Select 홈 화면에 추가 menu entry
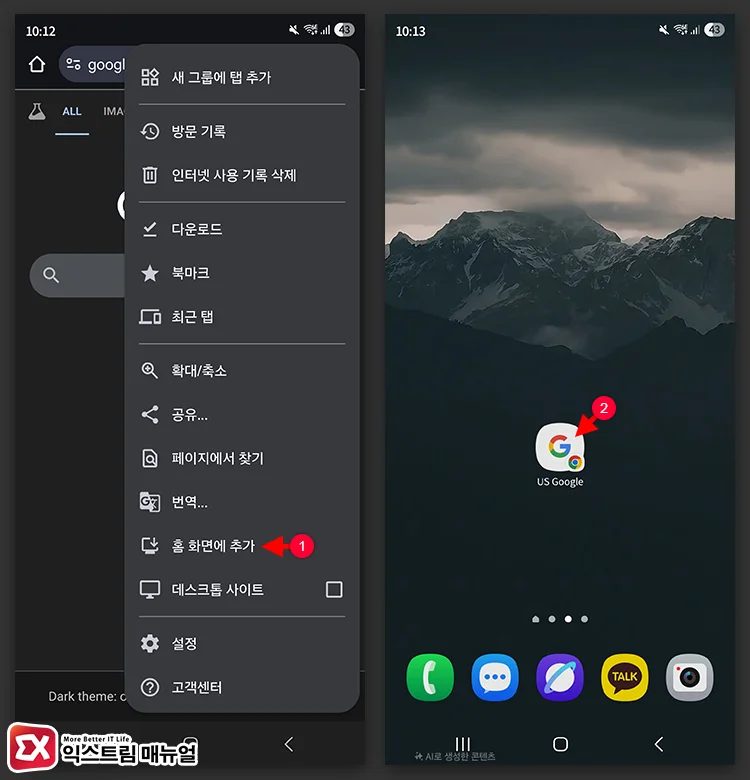Viewport: 750px width, 780px height. (242, 546)
